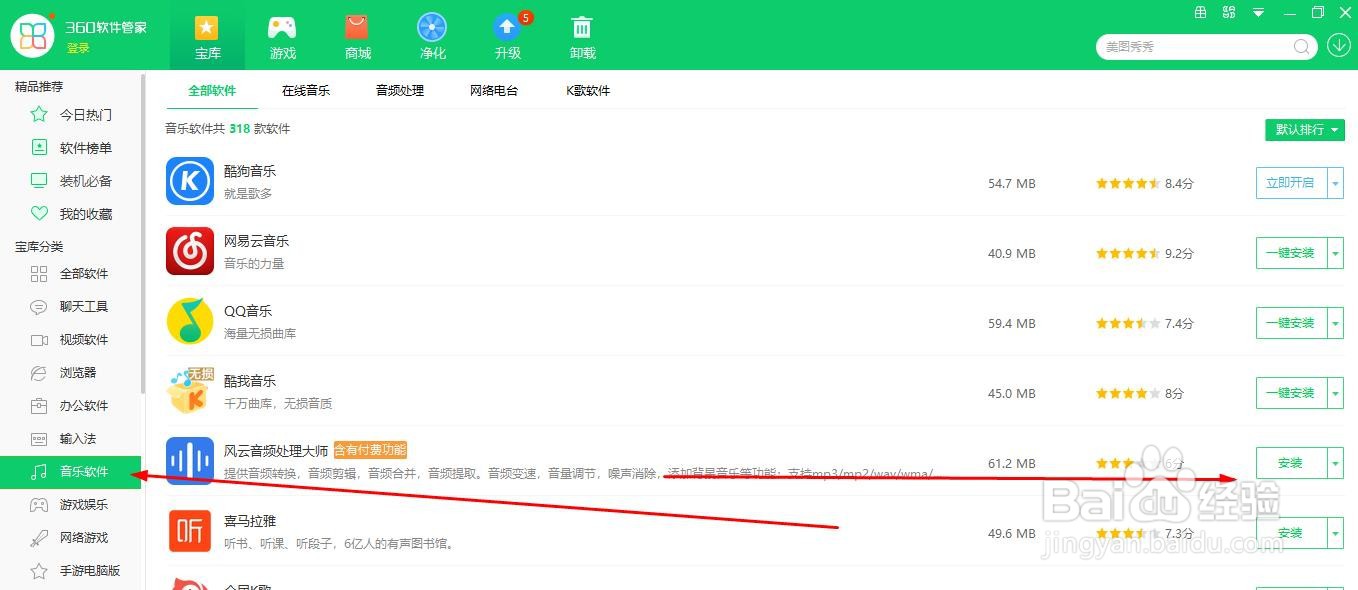Select 我的收藏 in sidebar
The image size is (1358, 590).
71,214
